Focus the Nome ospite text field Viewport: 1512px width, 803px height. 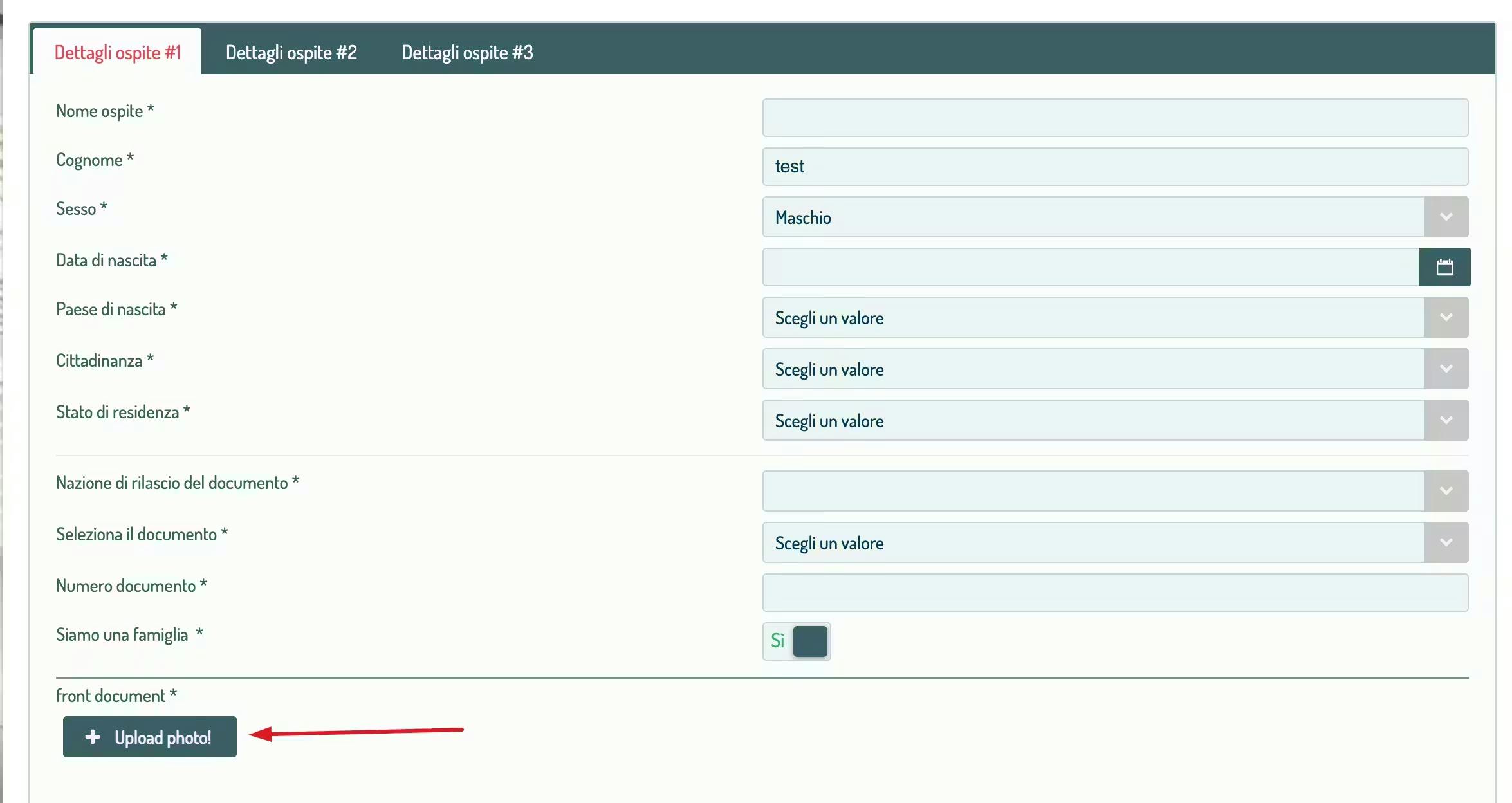pos(1114,118)
